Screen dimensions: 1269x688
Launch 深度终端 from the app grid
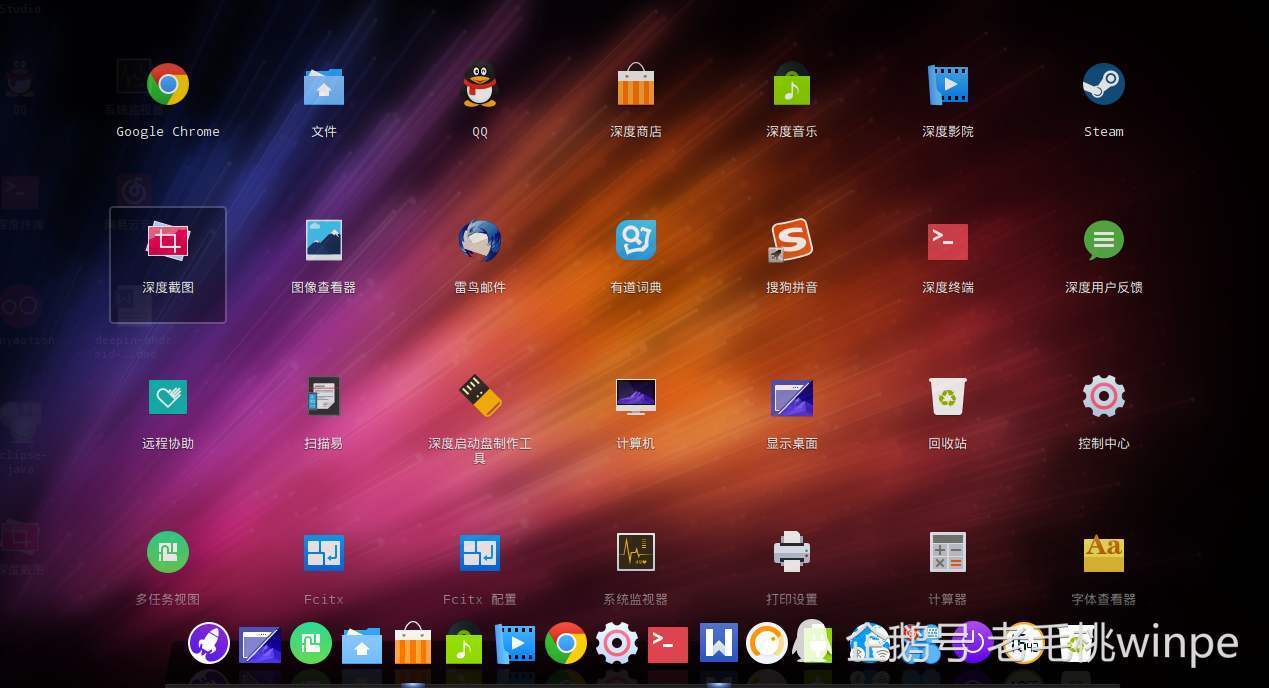pos(947,241)
